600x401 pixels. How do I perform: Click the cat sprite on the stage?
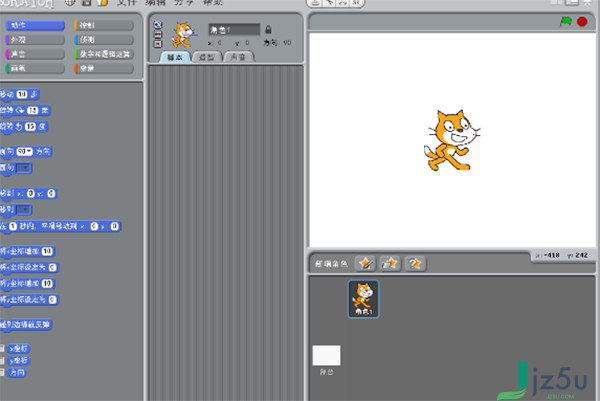(x=452, y=140)
